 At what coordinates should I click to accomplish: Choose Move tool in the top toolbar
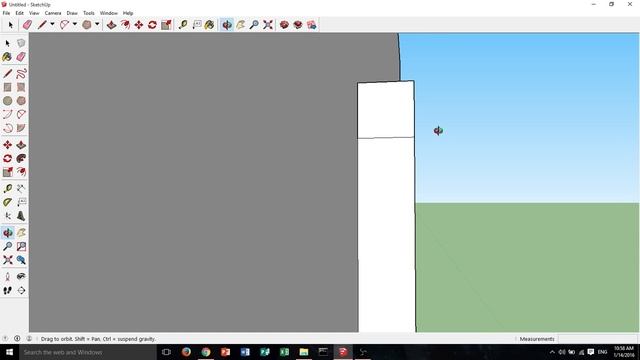coord(139,25)
